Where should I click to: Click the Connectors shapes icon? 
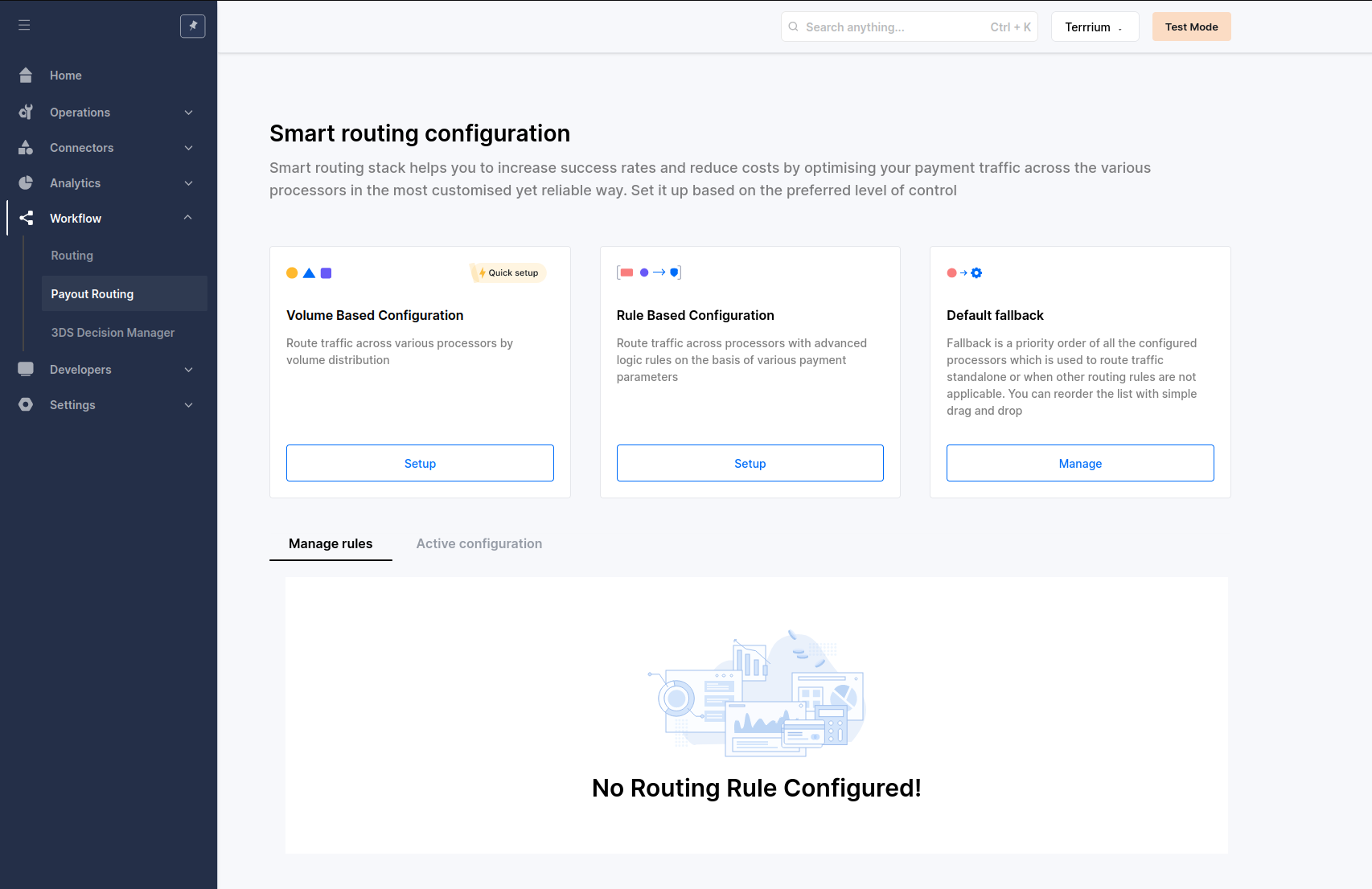tap(26, 148)
